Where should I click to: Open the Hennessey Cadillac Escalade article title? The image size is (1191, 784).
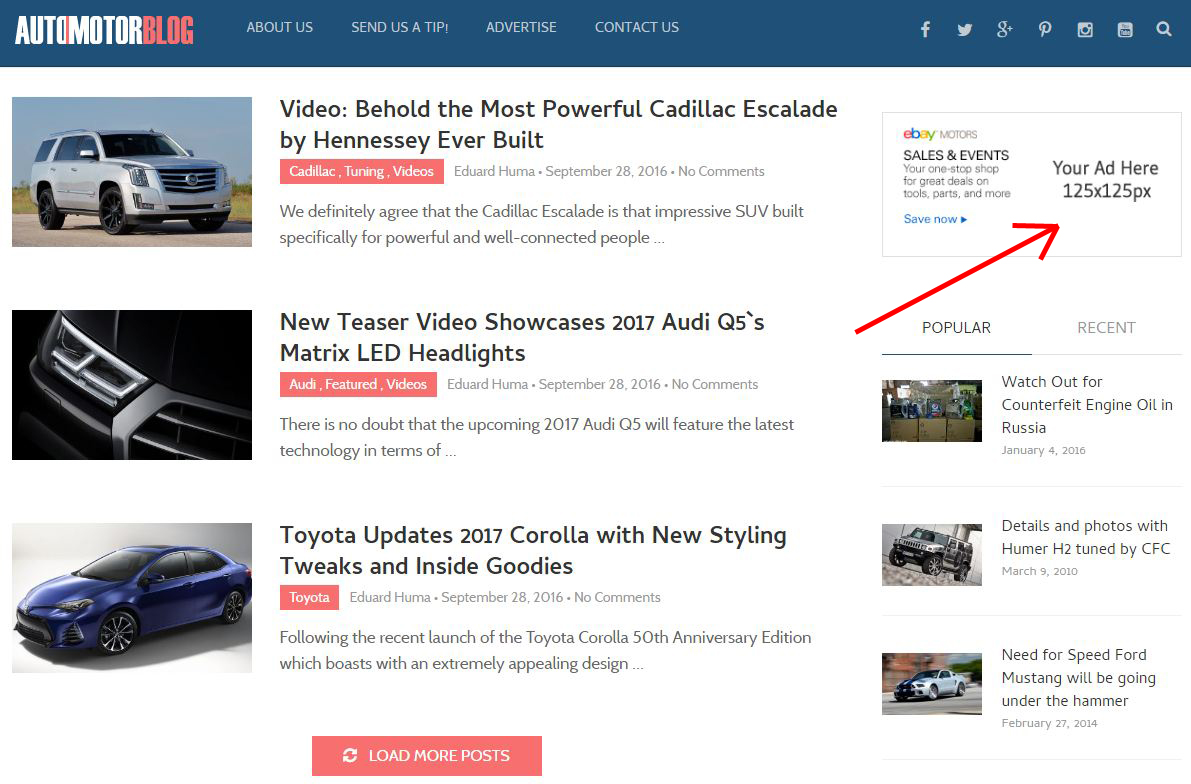coord(558,125)
